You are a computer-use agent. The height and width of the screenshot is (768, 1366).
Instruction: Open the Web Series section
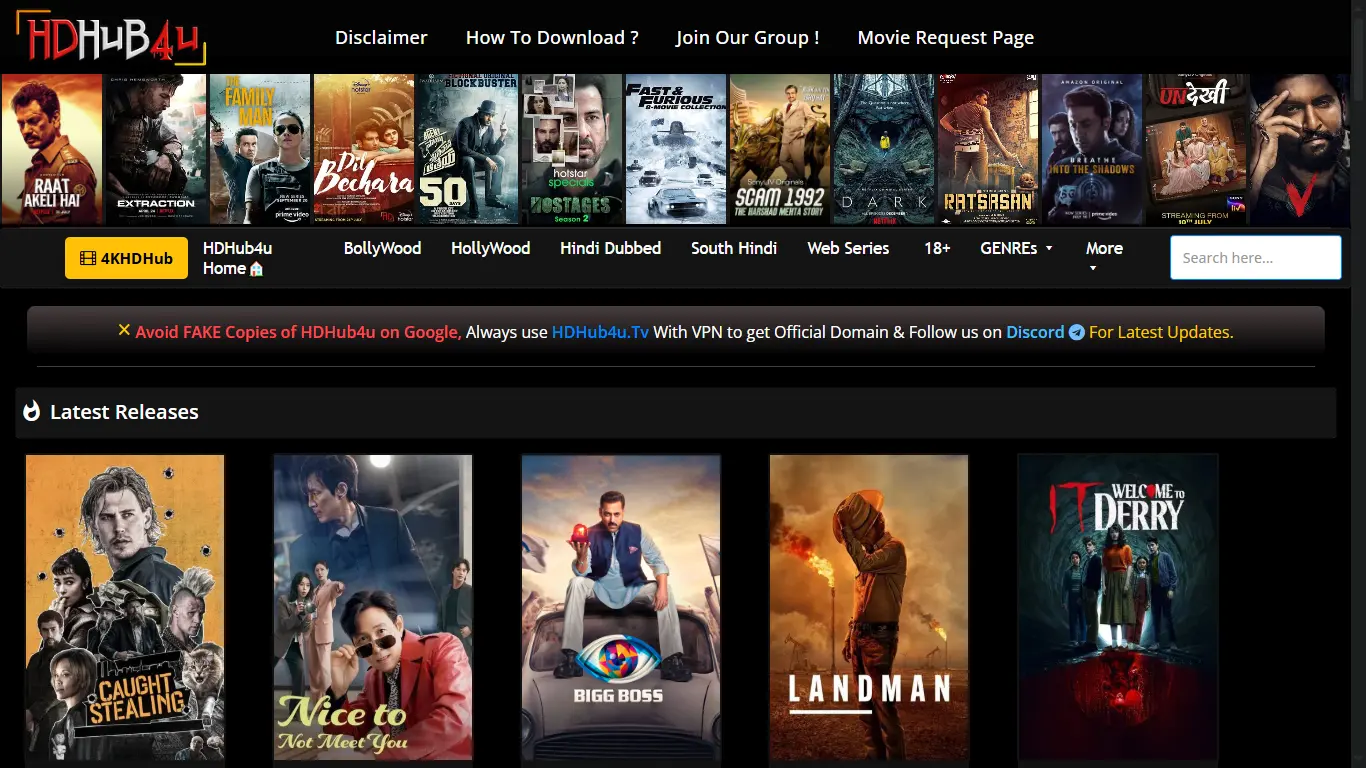[x=847, y=248]
